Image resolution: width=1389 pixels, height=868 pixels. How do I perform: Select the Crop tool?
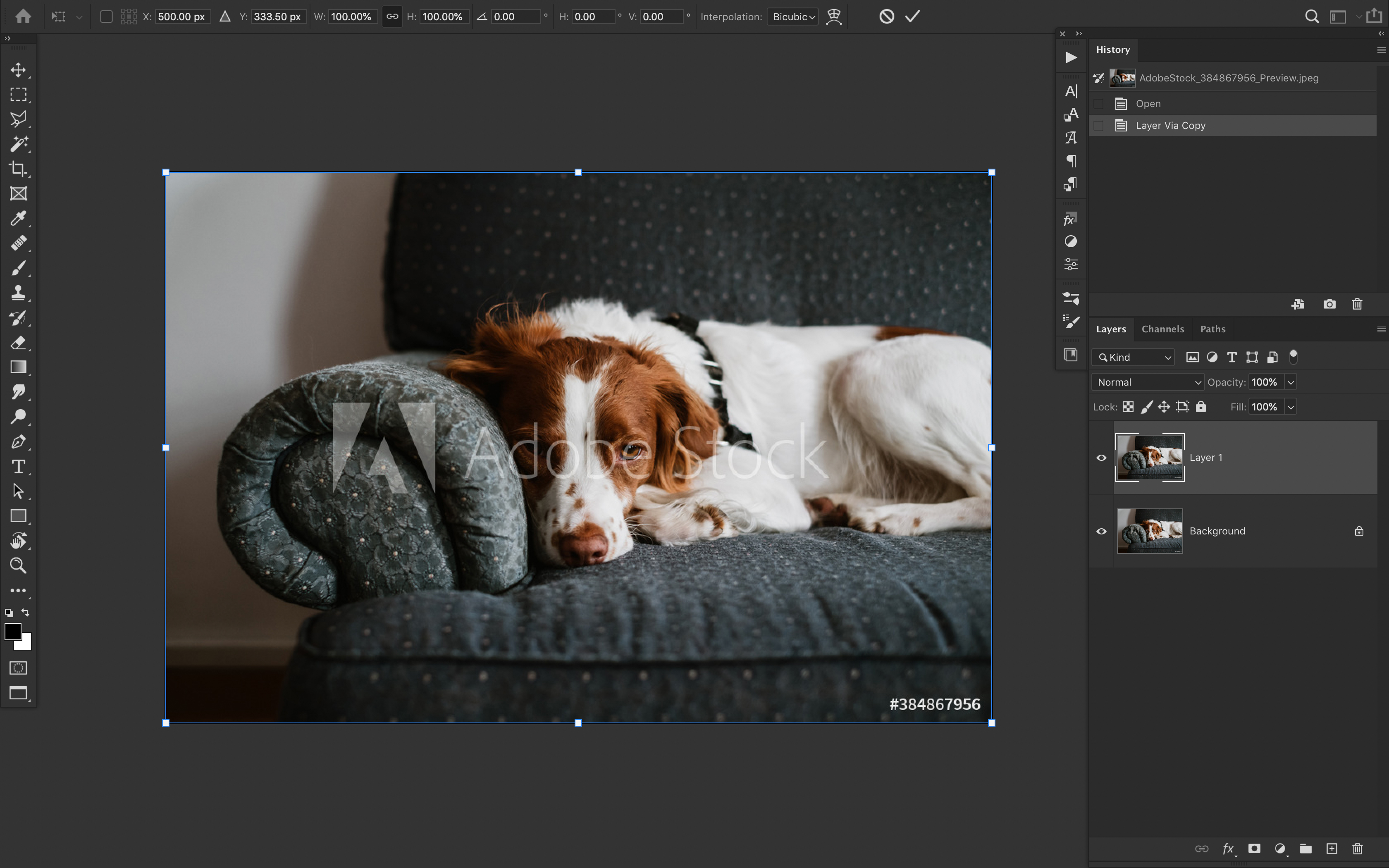coord(18,169)
